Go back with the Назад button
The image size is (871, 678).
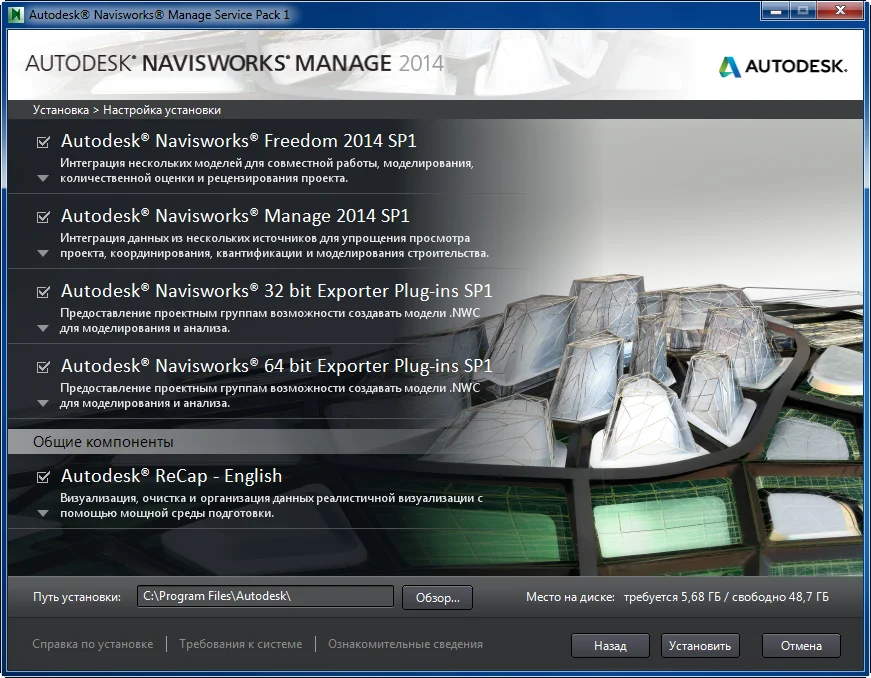coord(610,646)
